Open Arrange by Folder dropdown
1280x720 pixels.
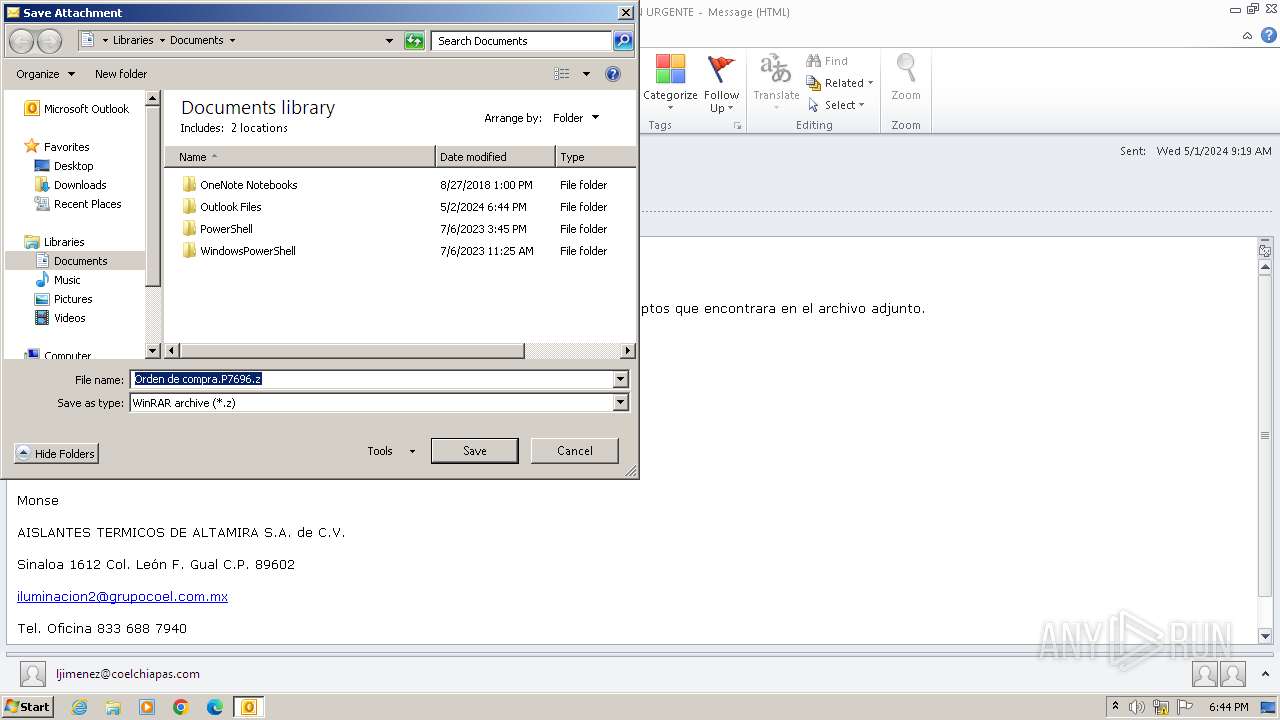[576, 118]
